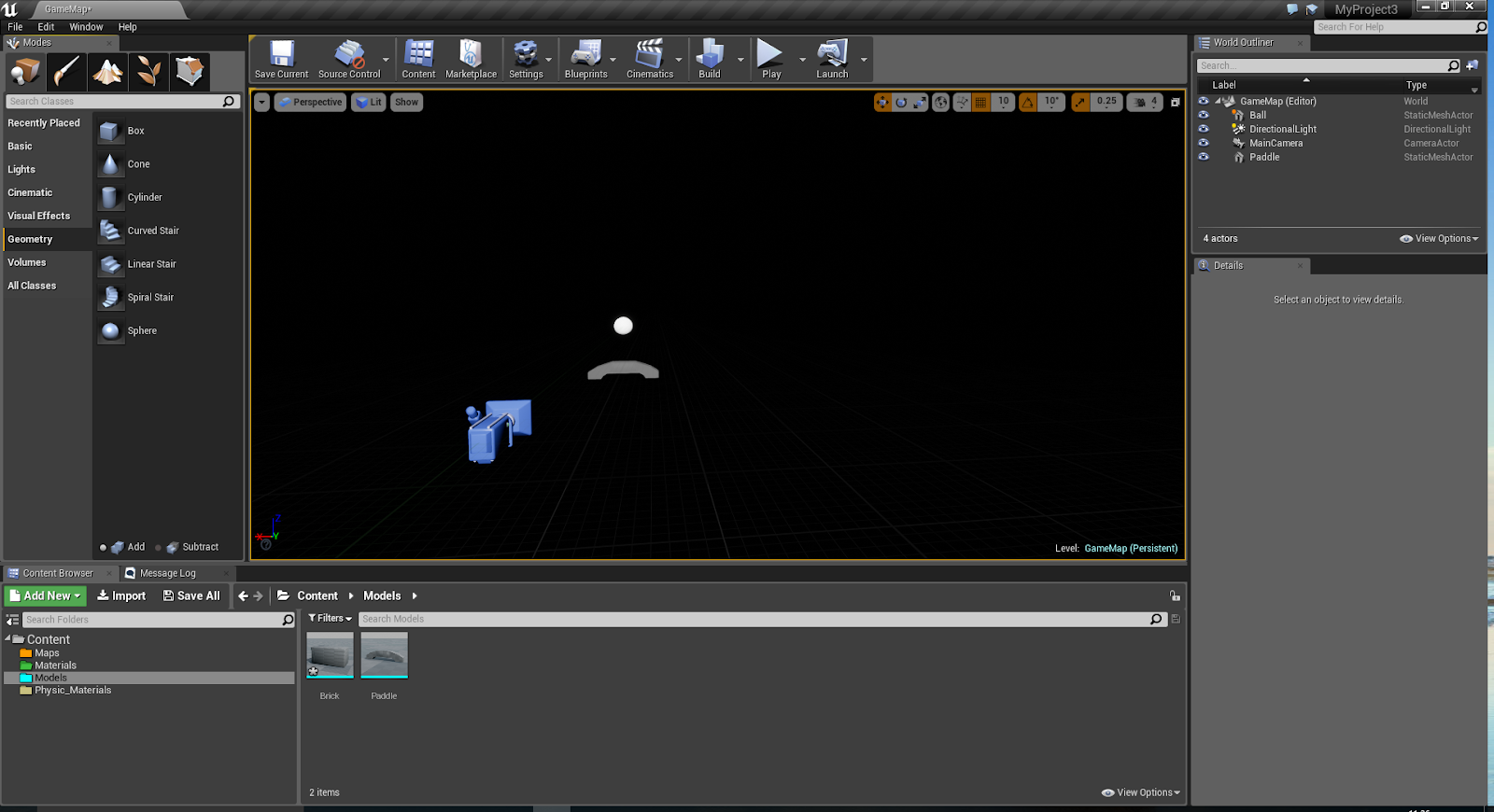The image size is (1494, 812).
Task: Hide the Ball actor using its eye icon
Action: pyautogui.click(x=1204, y=115)
